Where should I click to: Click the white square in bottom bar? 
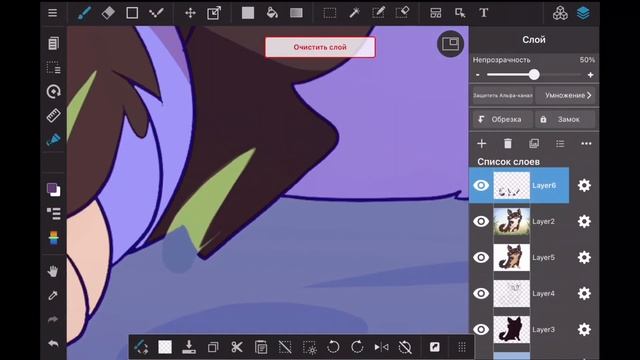click(x=165, y=347)
